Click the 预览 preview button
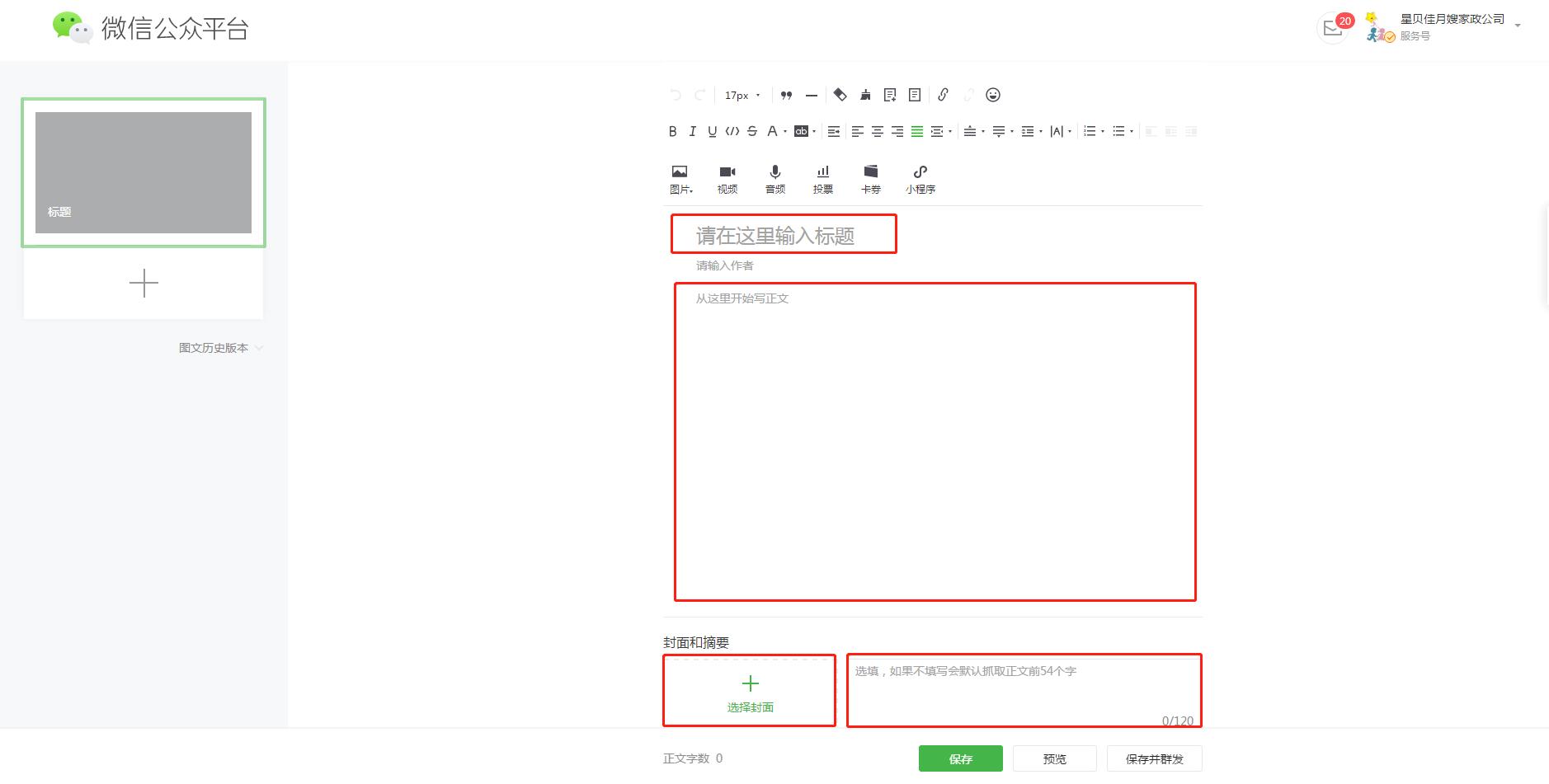The height and width of the screenshot is (784, 1549). point(1055,758)
